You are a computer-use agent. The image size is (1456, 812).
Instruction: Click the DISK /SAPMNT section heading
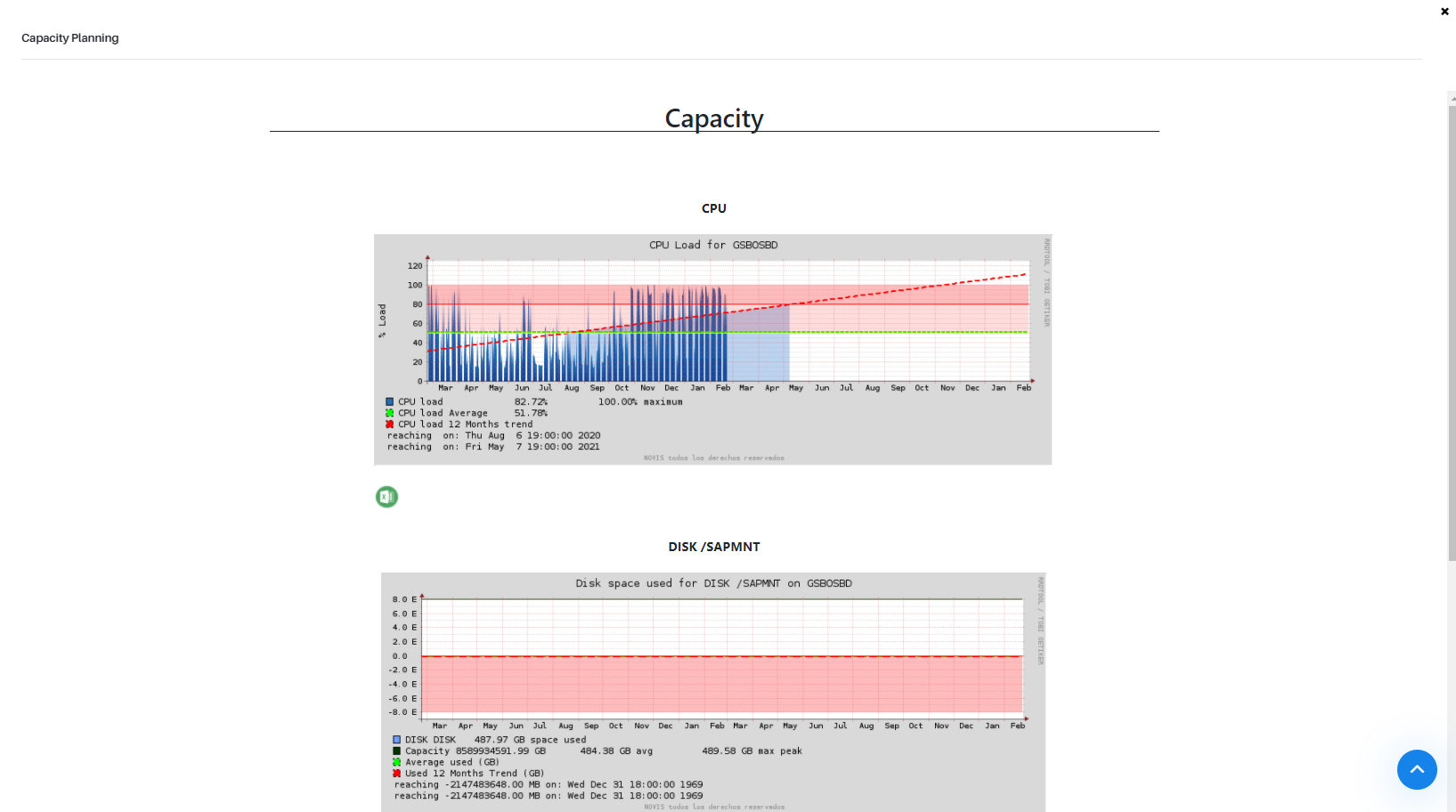[713, 547]
